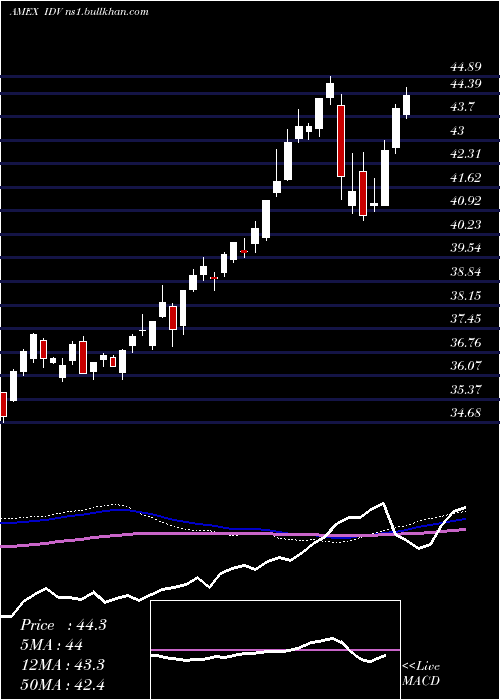Select the 38.84 price axis label
This screenshot has width=500, height=700.
466,271
